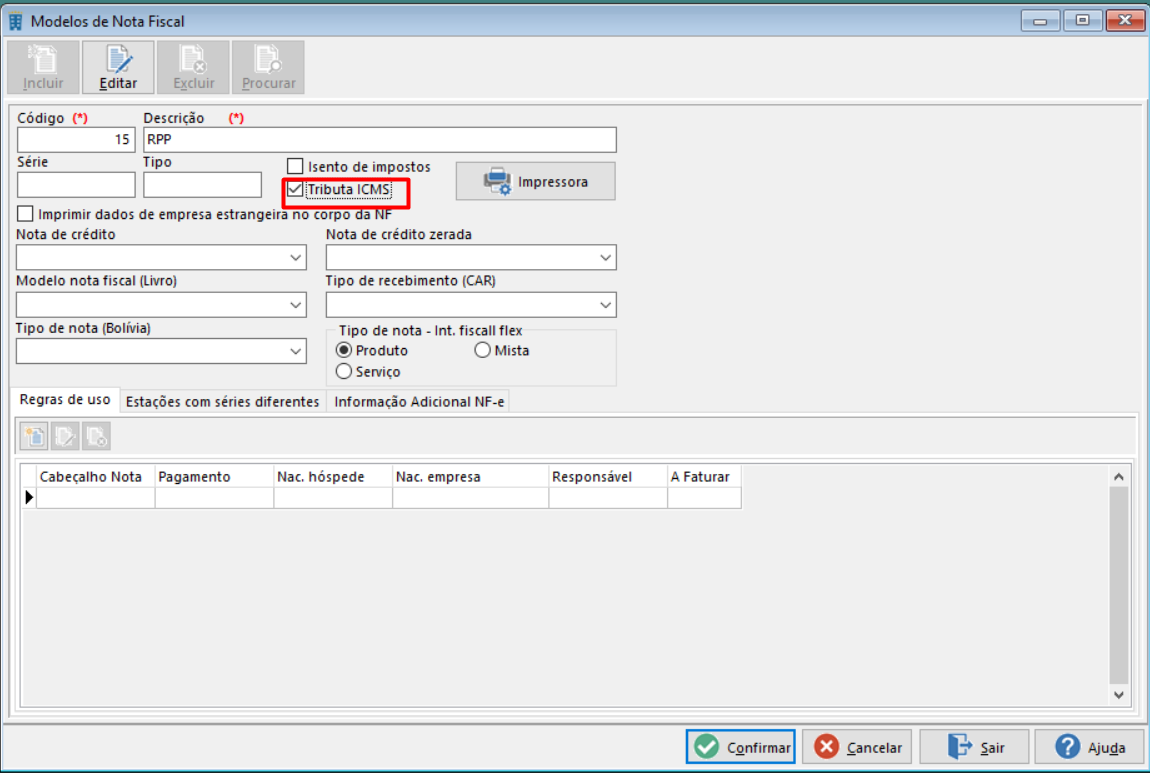Image resolution: width=1150 pixels, height=773 pixels.
Task: Select the Mista radio button
Action: pyautogui.click(x=482, y=351)
